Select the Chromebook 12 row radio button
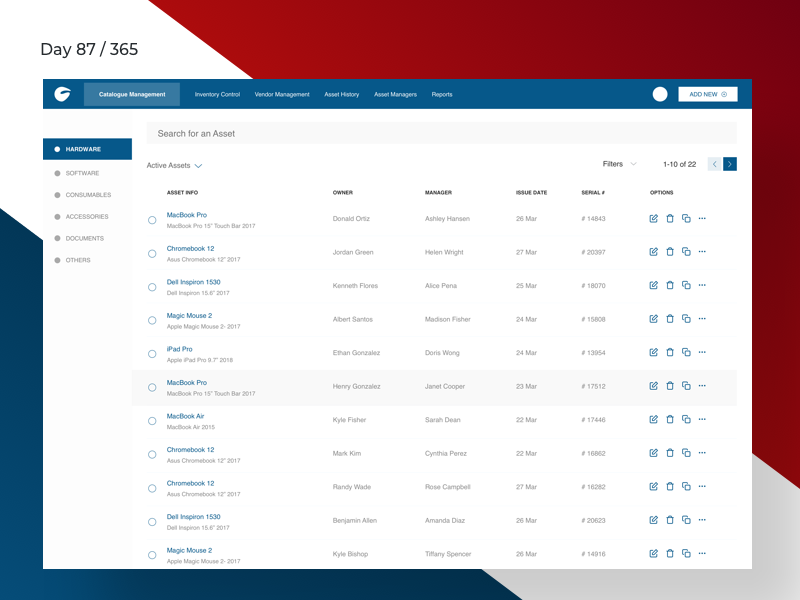800x600 pixels. click(151, 251)
